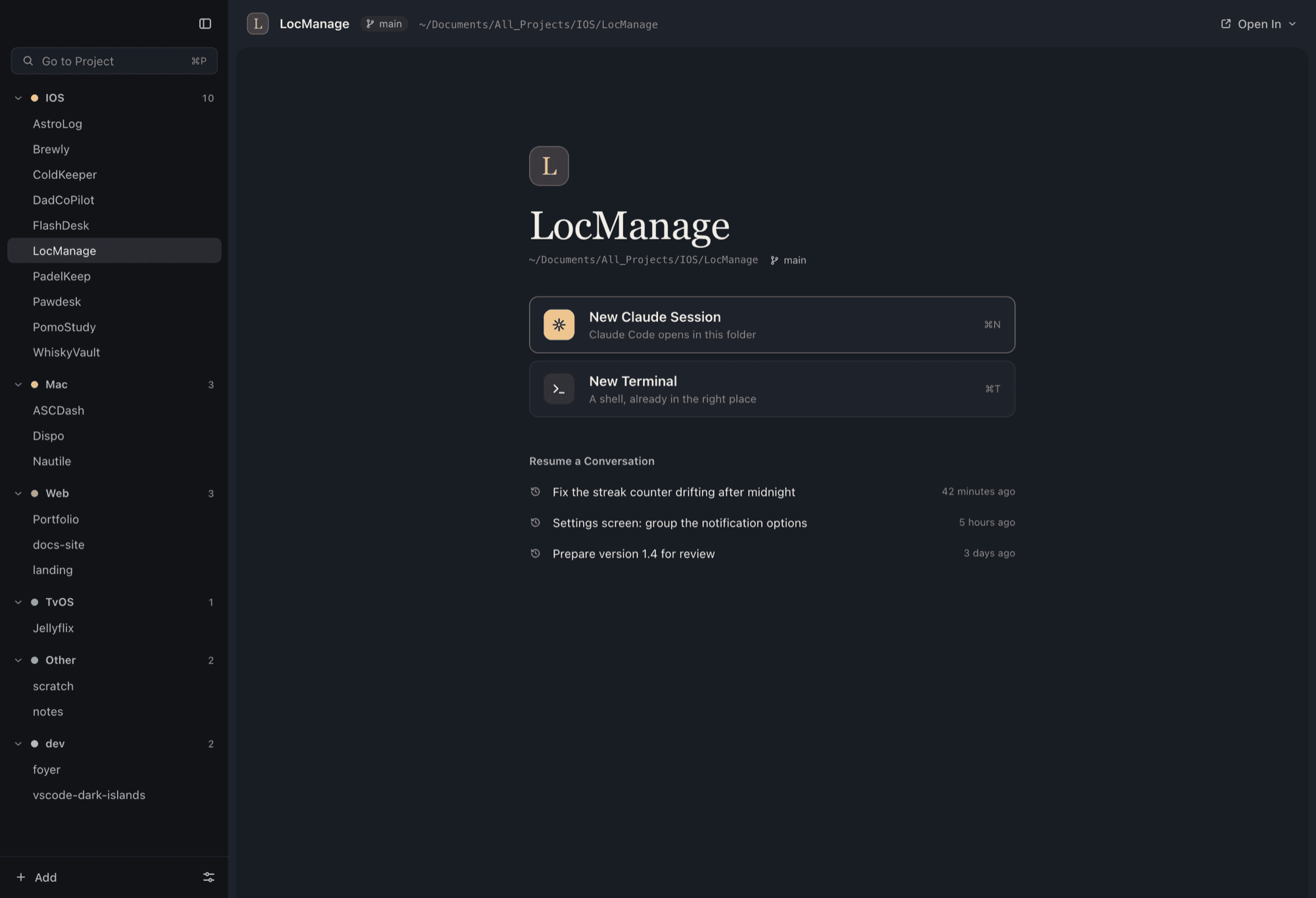Viewport: 1316px width, 898px height.
Task: Collapse the Mac group chevron
Action: 18,384
